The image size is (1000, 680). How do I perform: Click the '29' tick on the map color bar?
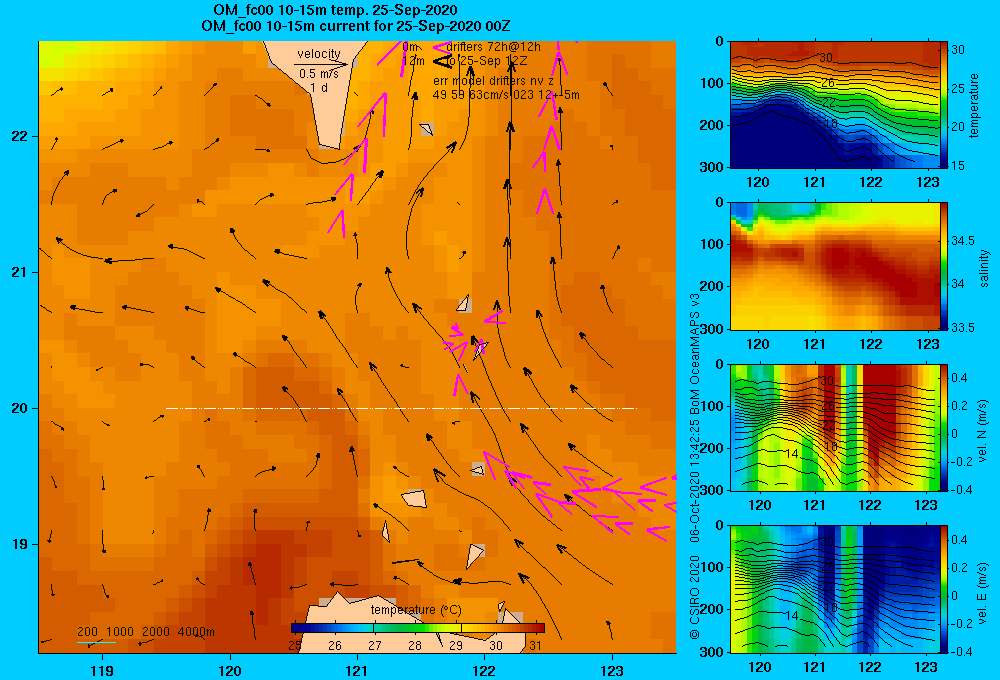pos(455,646)
